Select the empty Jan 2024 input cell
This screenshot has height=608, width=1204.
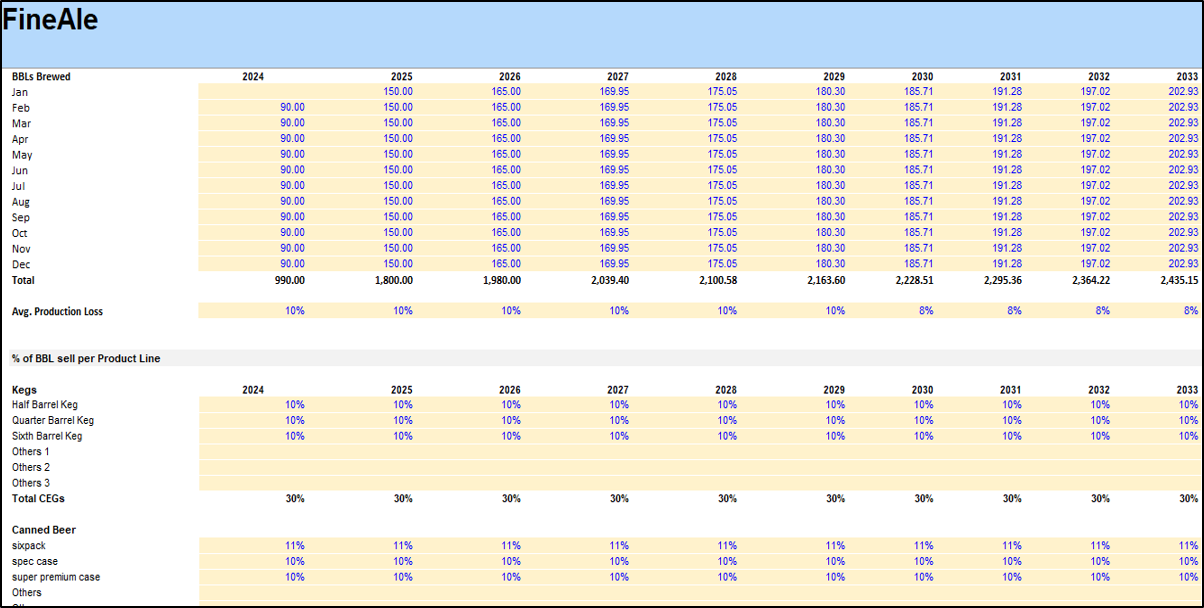tap(253, 92)
